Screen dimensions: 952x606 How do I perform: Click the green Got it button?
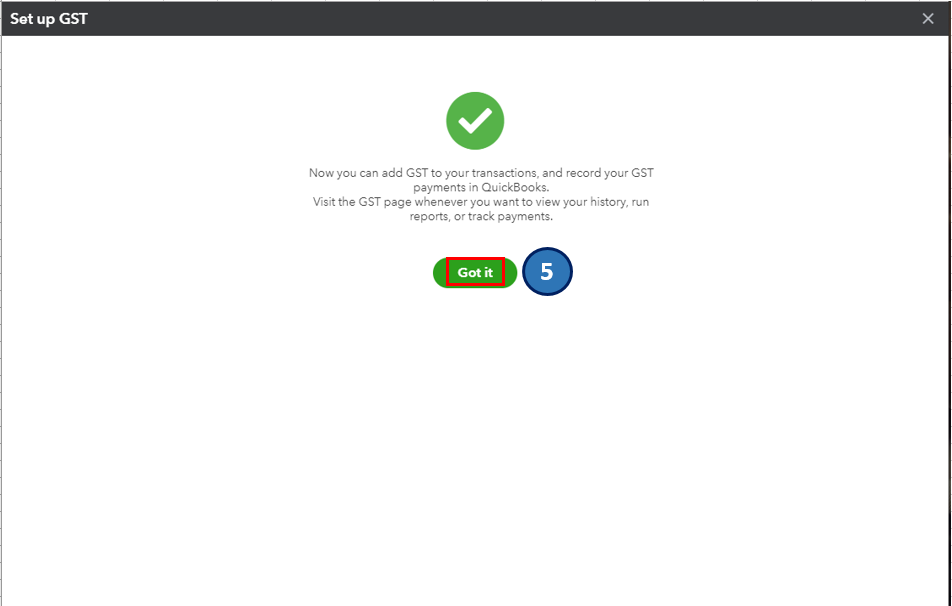point(475,273)
